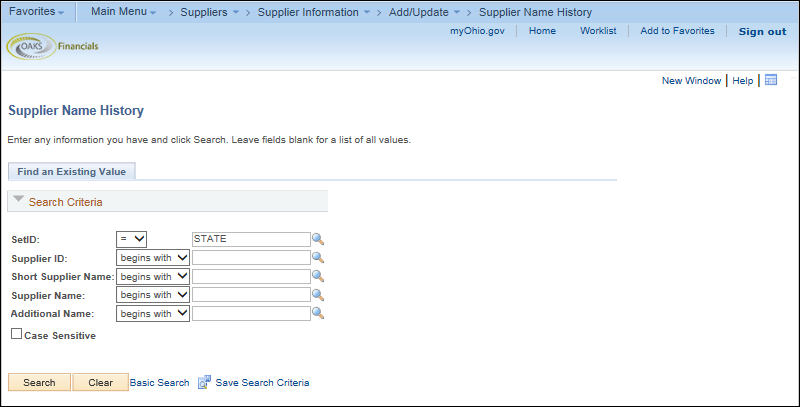
Task: Open the SetID operator dropdown
Action: tap(132, 239)
